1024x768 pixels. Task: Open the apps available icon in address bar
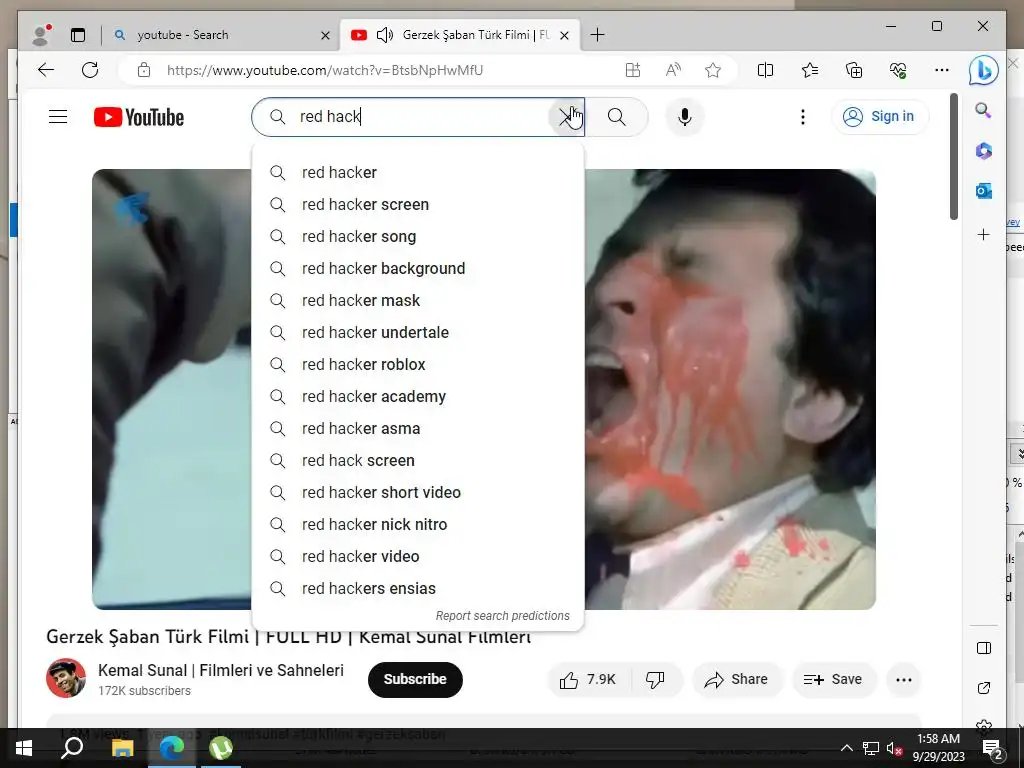click(633, 70)
